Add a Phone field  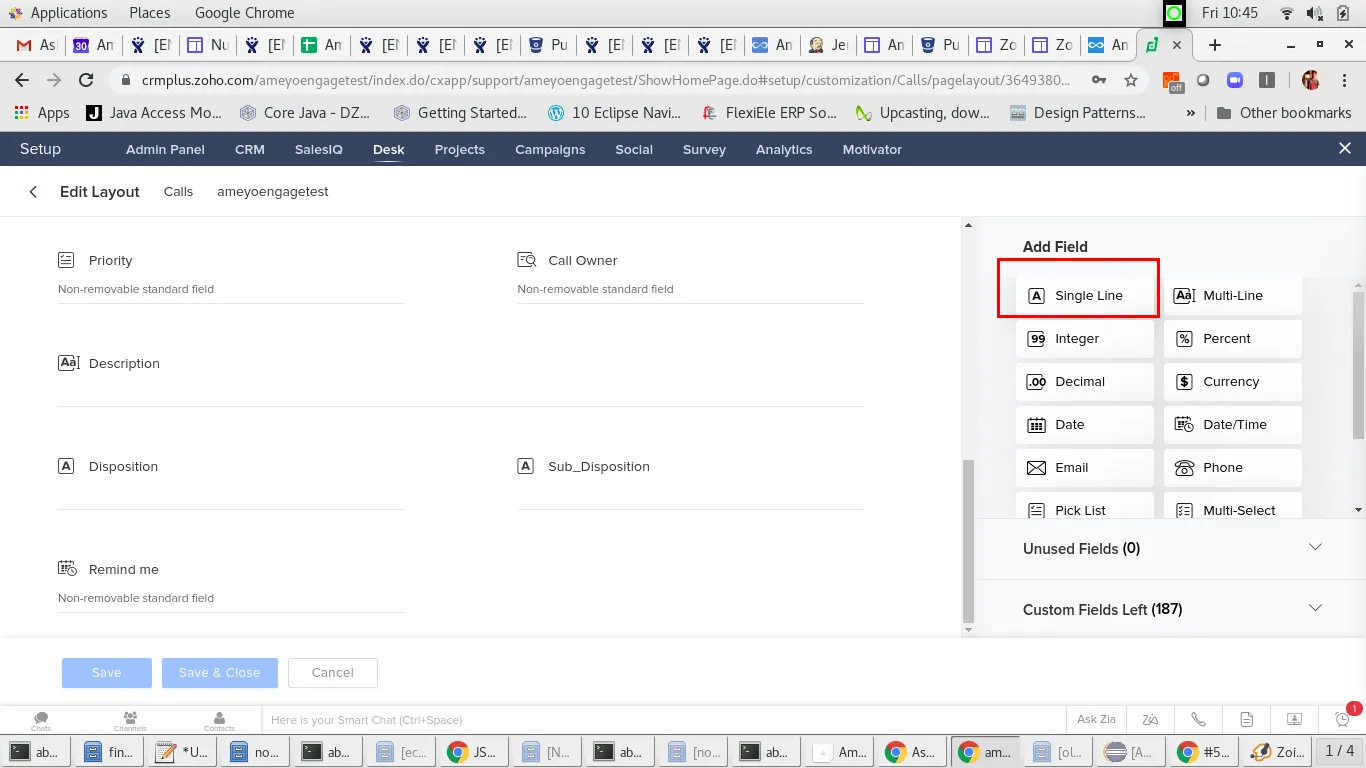(x=1232, y=468)
